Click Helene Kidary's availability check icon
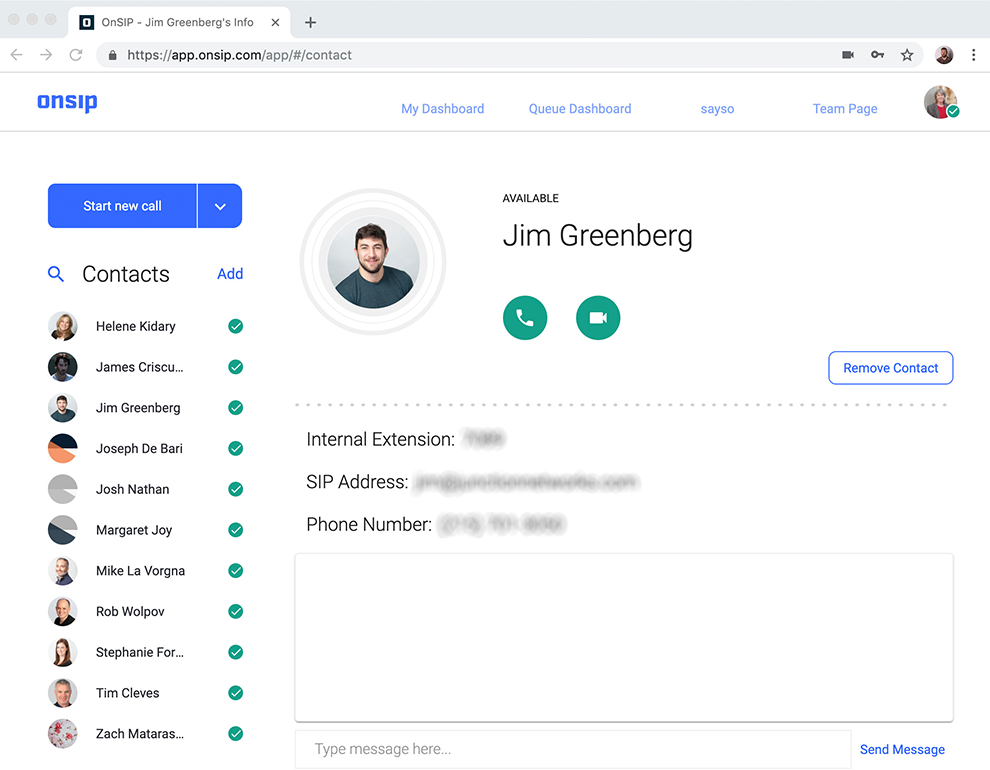The height and width of the screenshot is (770, 990). tap(236, 326)
